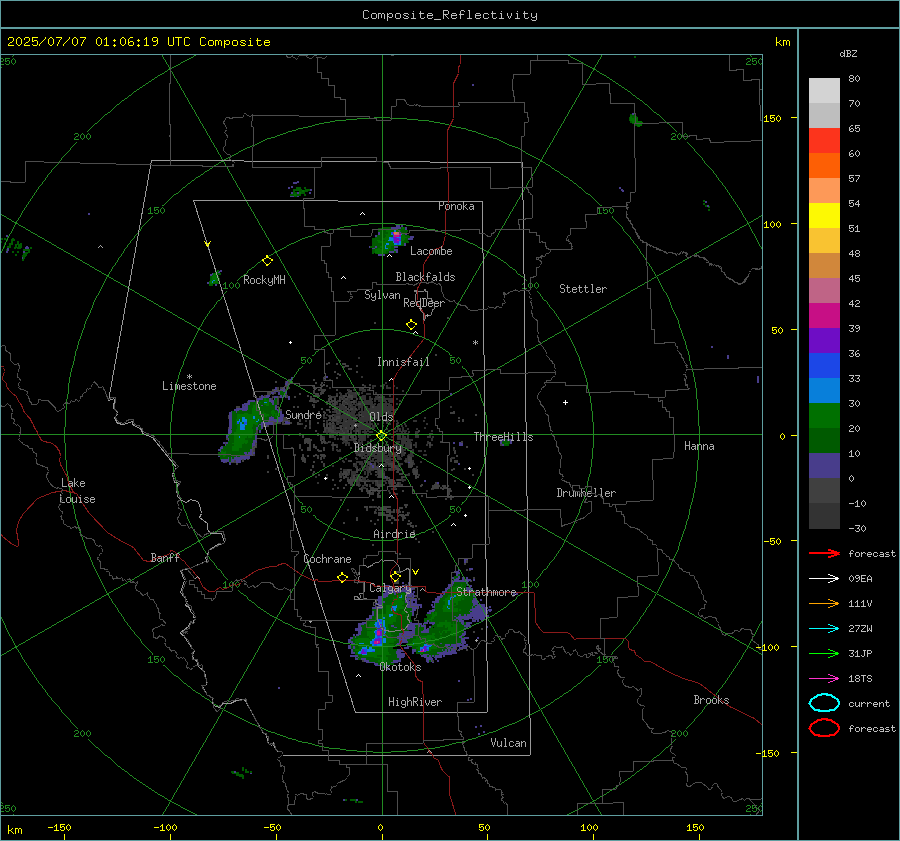The width and height of the screenshot is (900, 841).
Task: Click the Composite_Reflectivity title
Action: tap(450, 15)
